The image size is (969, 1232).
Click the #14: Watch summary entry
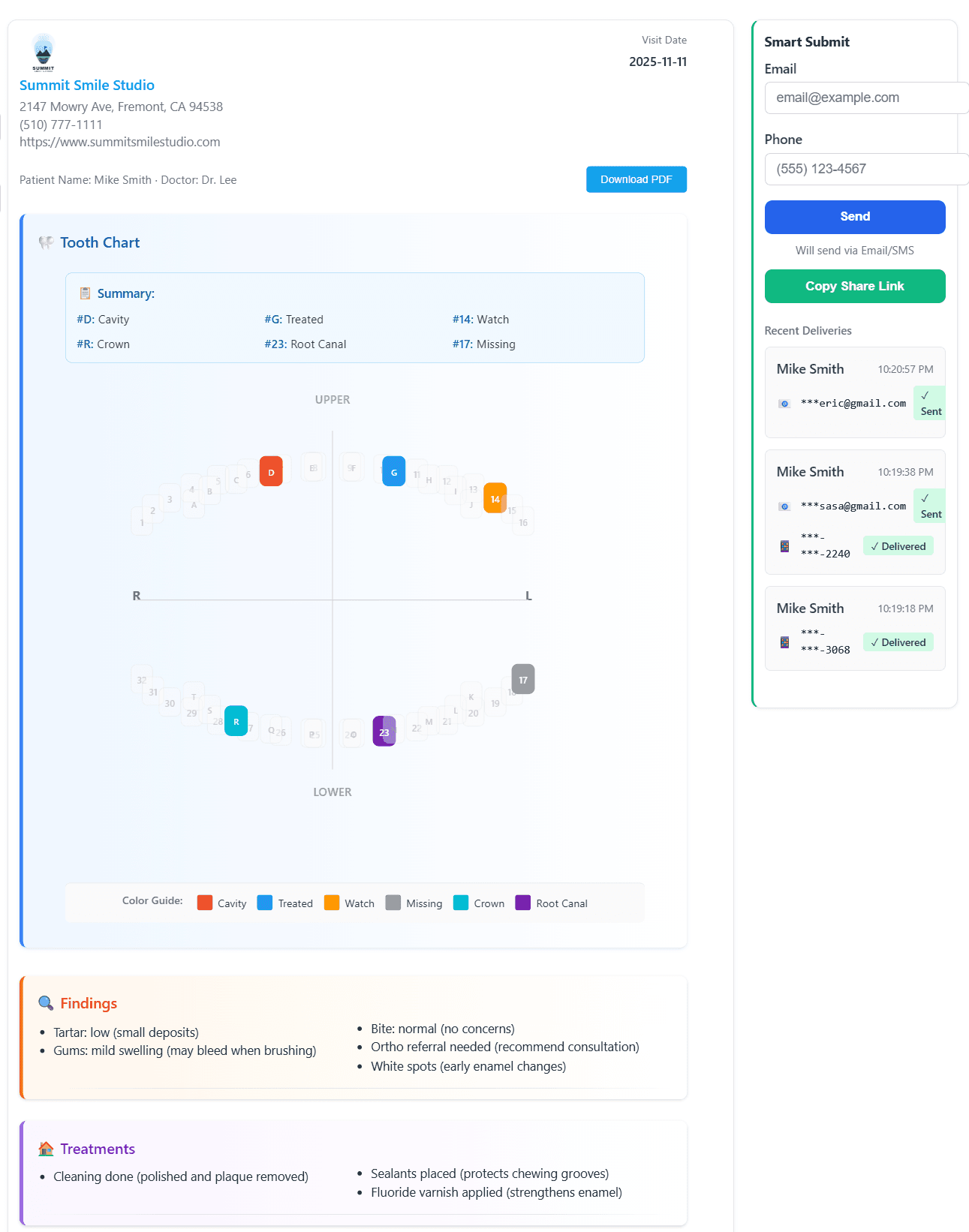480,320
